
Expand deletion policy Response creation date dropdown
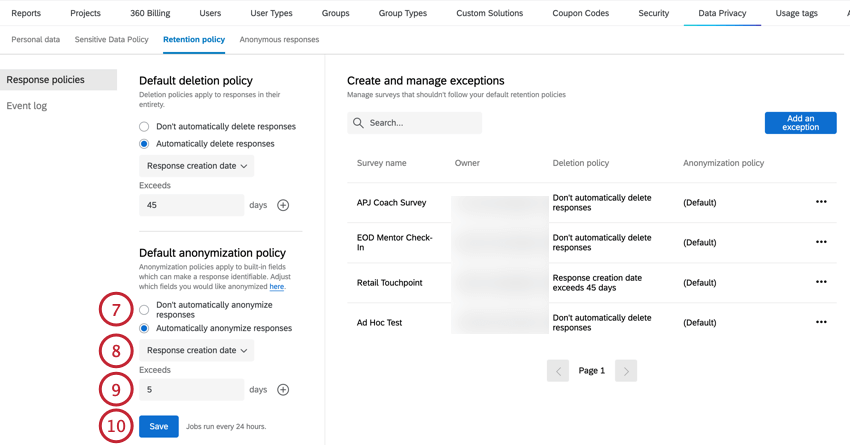[x=197, y=166]
